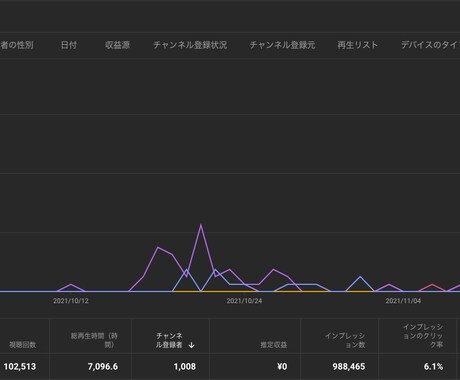Switch to the 日付 tab
Image resolution: width=460 pixels, height=380 pixels.
pyautogui.click(x=69, y=45)
